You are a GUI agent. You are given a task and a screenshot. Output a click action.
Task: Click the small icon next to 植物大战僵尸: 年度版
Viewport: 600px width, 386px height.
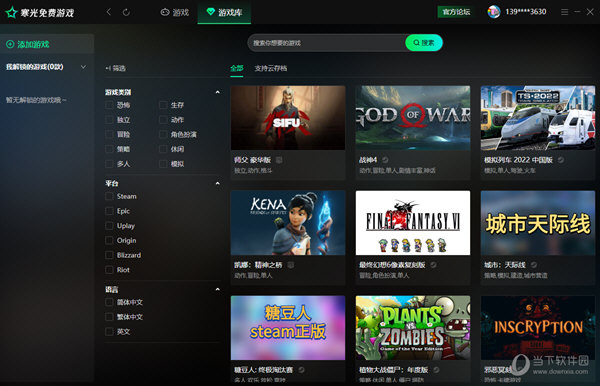point(436,370)
